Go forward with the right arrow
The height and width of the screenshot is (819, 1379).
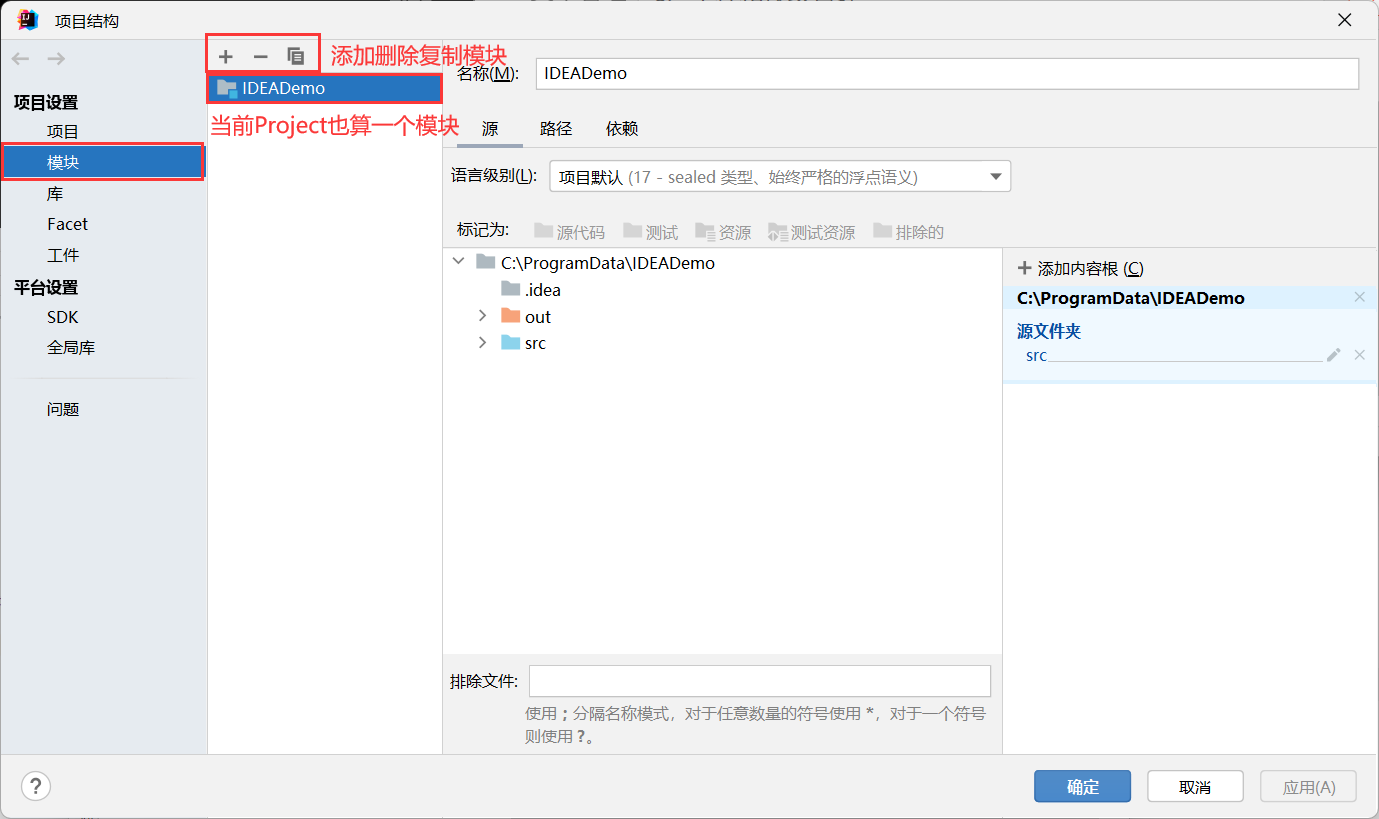[56, 59]
